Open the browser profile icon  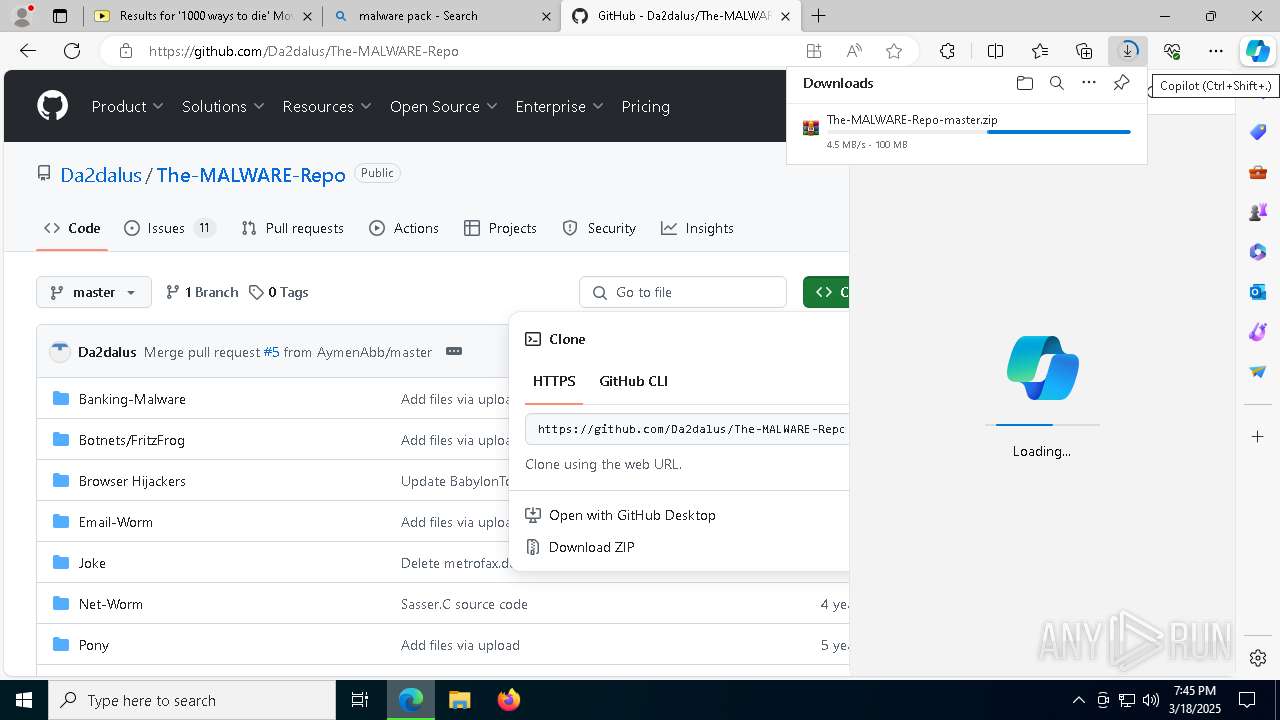pos(22,16)
